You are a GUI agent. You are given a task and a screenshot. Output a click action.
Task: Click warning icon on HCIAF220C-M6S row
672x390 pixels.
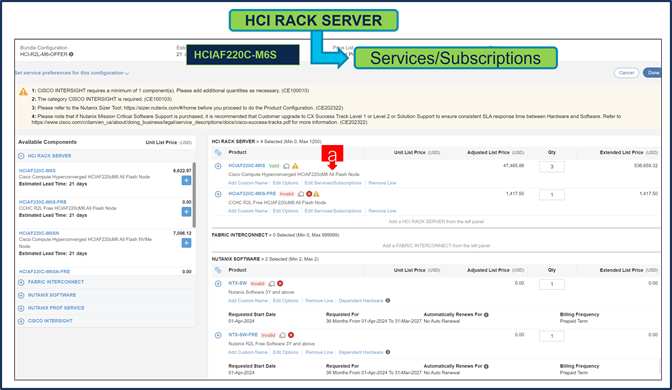click(295, 166)
